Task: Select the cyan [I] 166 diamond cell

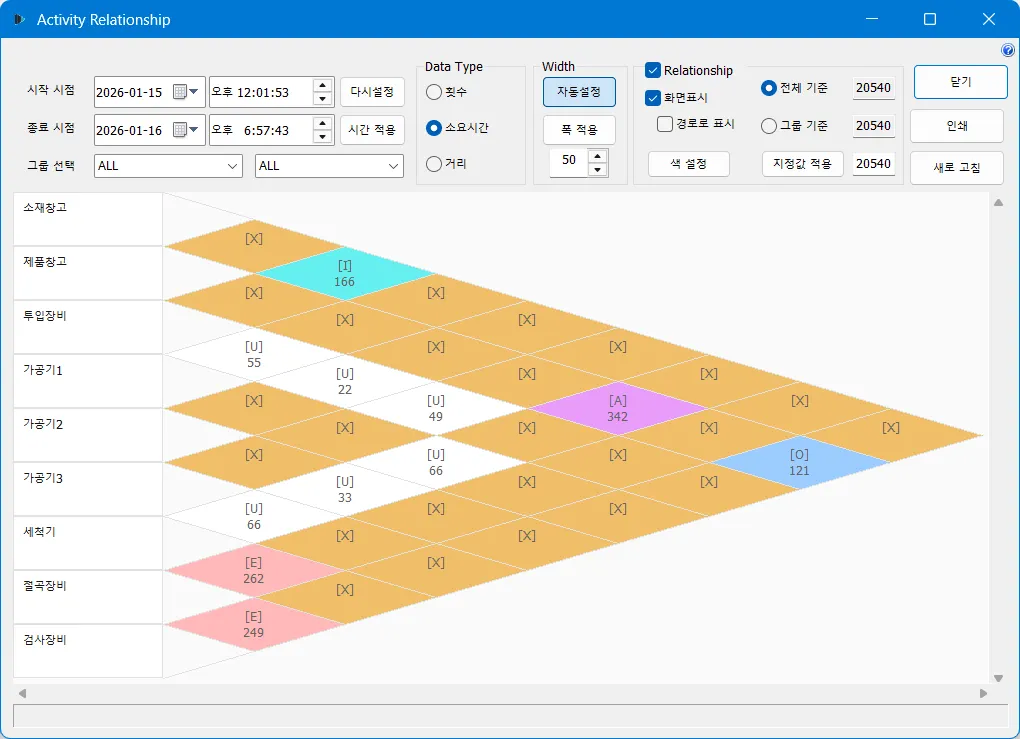Action: pyautogui.click(x=344, y=273)
